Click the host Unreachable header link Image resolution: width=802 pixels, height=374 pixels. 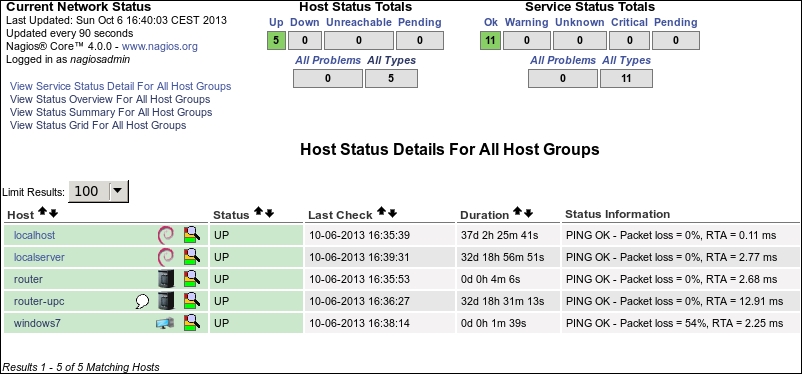[x=359, y=23]
